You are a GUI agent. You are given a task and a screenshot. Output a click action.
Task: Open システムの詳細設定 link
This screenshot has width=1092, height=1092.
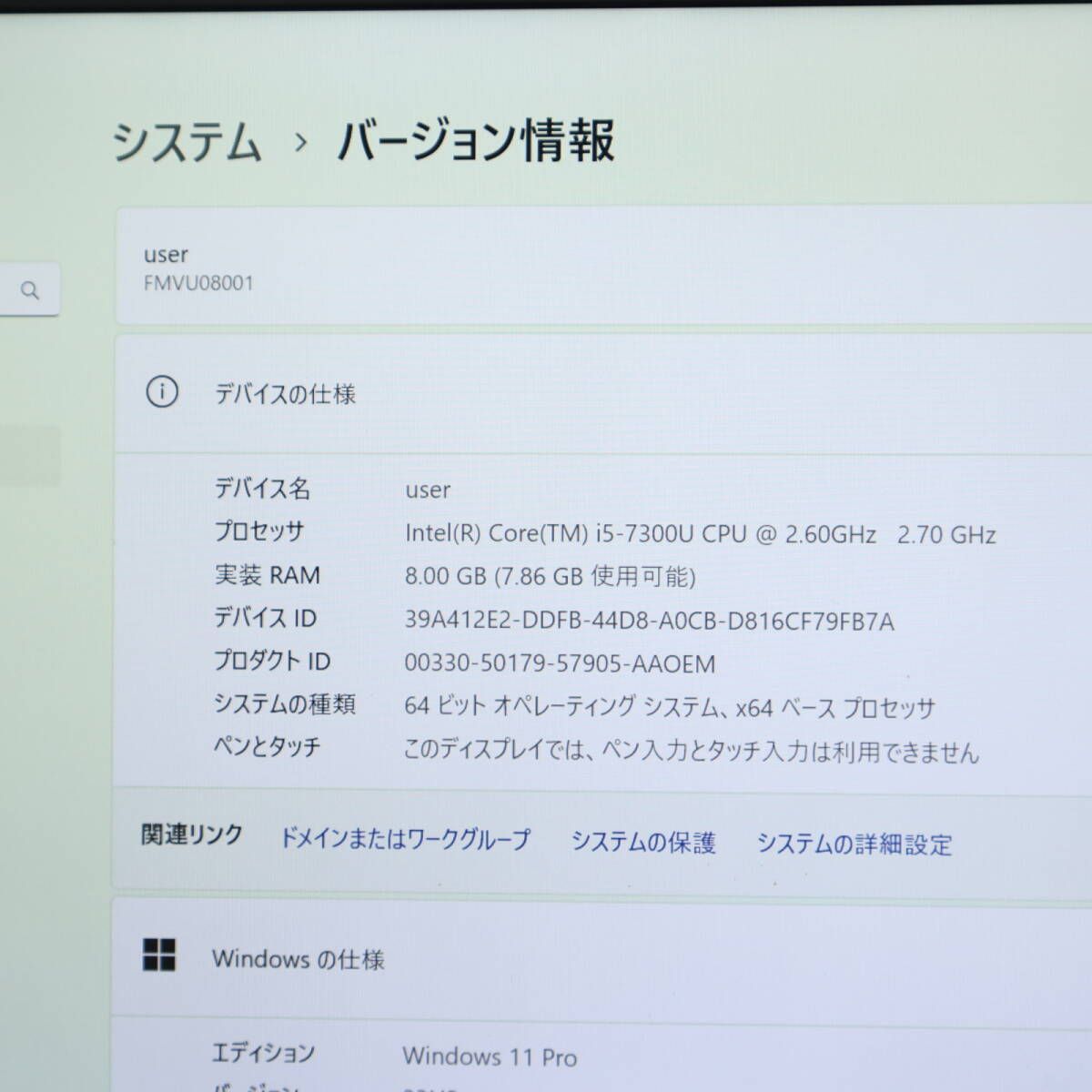(x=854, y=844)
